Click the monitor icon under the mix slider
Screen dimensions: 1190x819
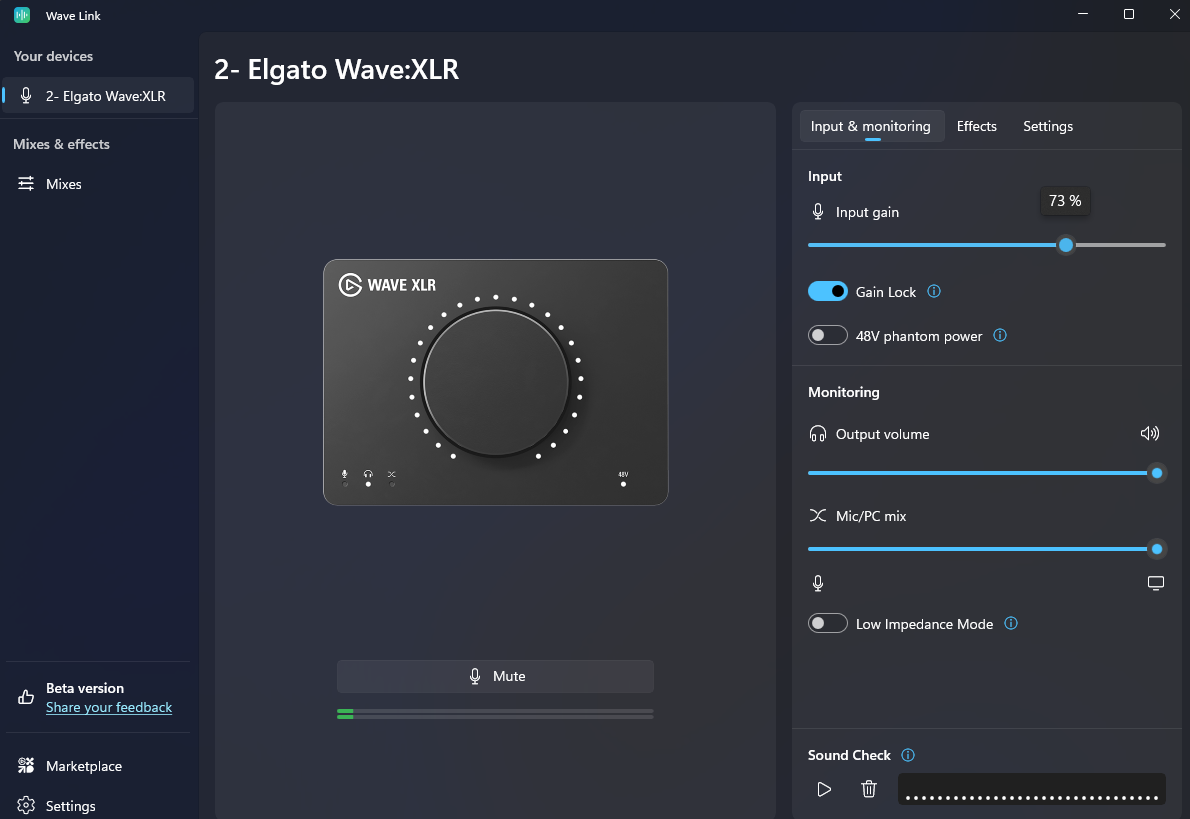pos(1155,583)
